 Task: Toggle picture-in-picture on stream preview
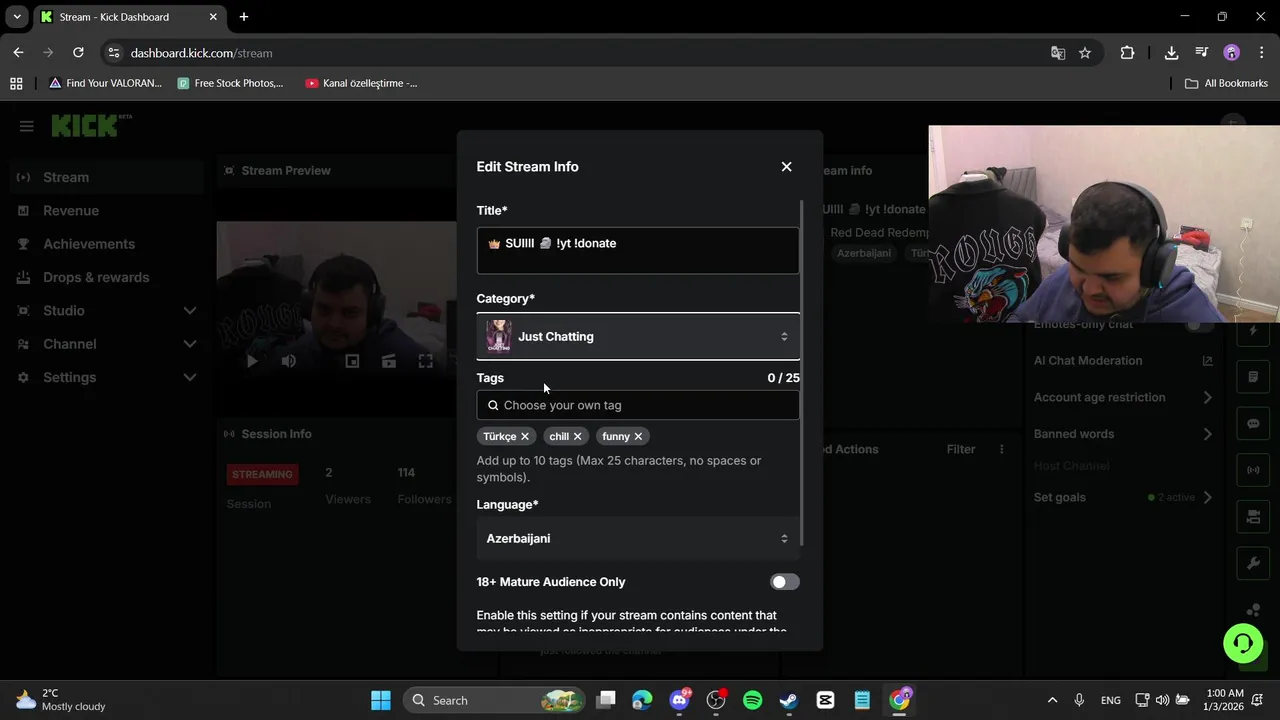(x=352, y=361)
